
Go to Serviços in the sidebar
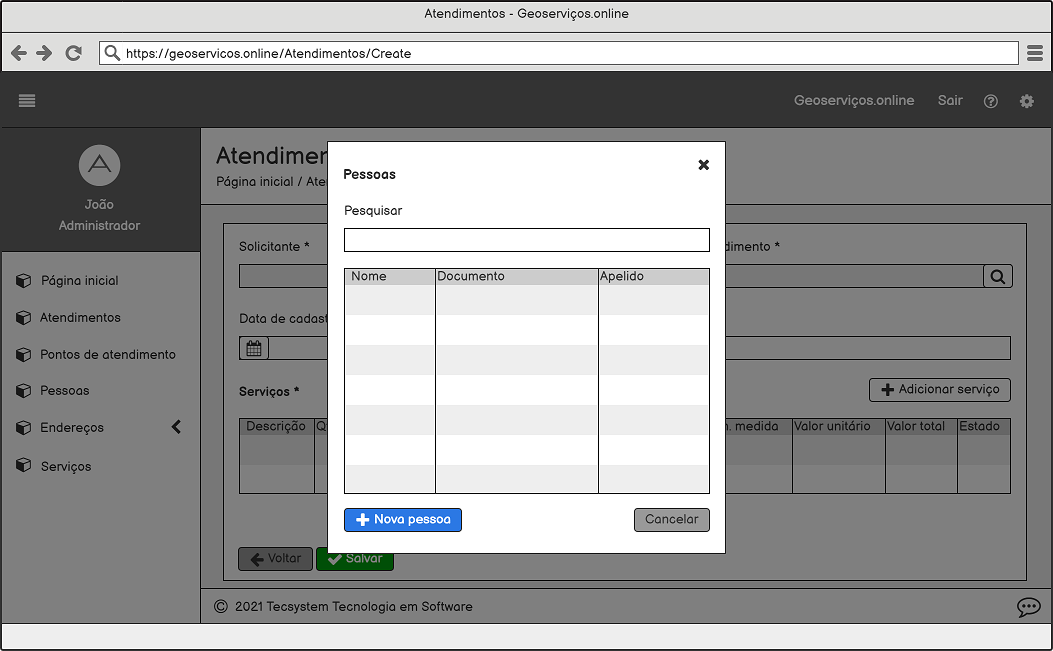click(x=65, y=466)
